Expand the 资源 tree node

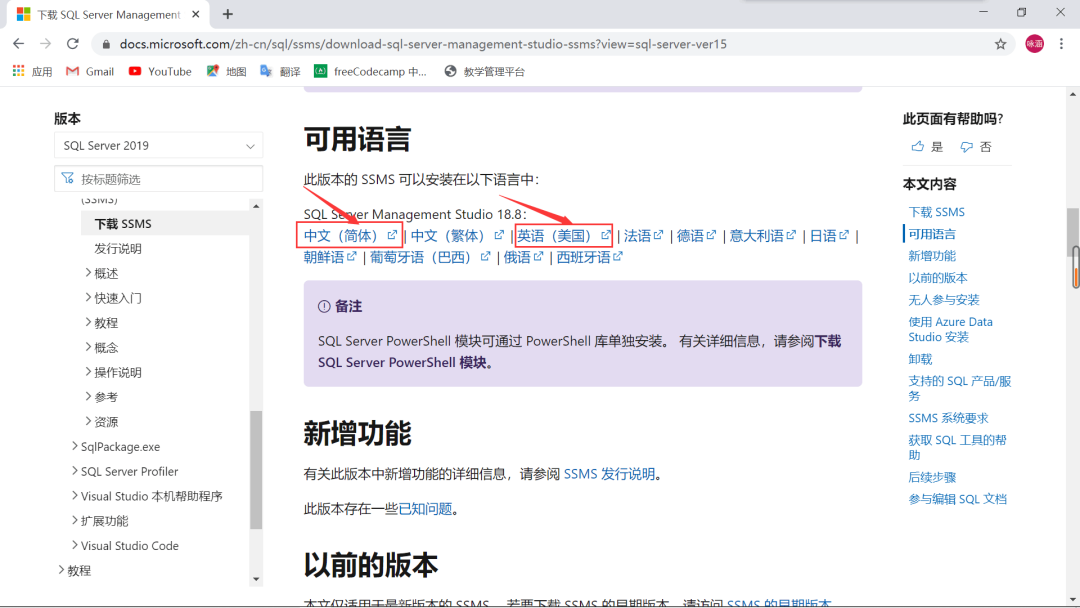(x=88, y=421)
